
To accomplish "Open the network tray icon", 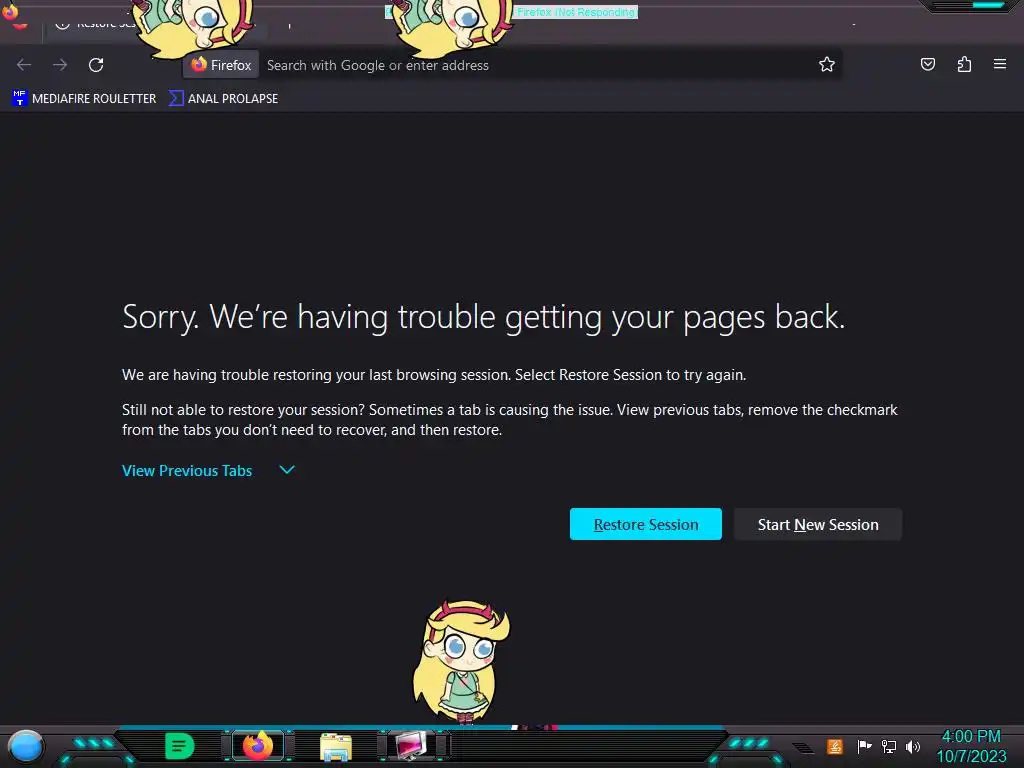I will (888, 746).
